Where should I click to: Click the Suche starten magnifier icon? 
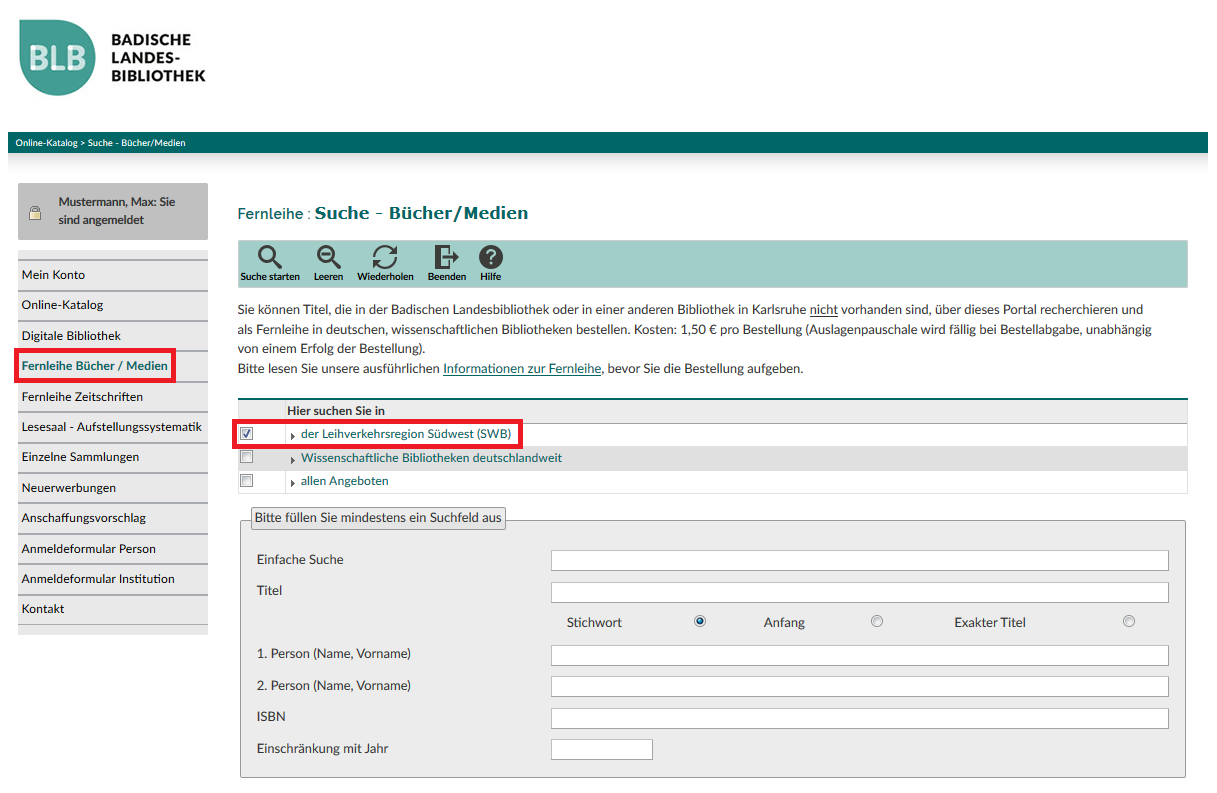pos(270,257)
